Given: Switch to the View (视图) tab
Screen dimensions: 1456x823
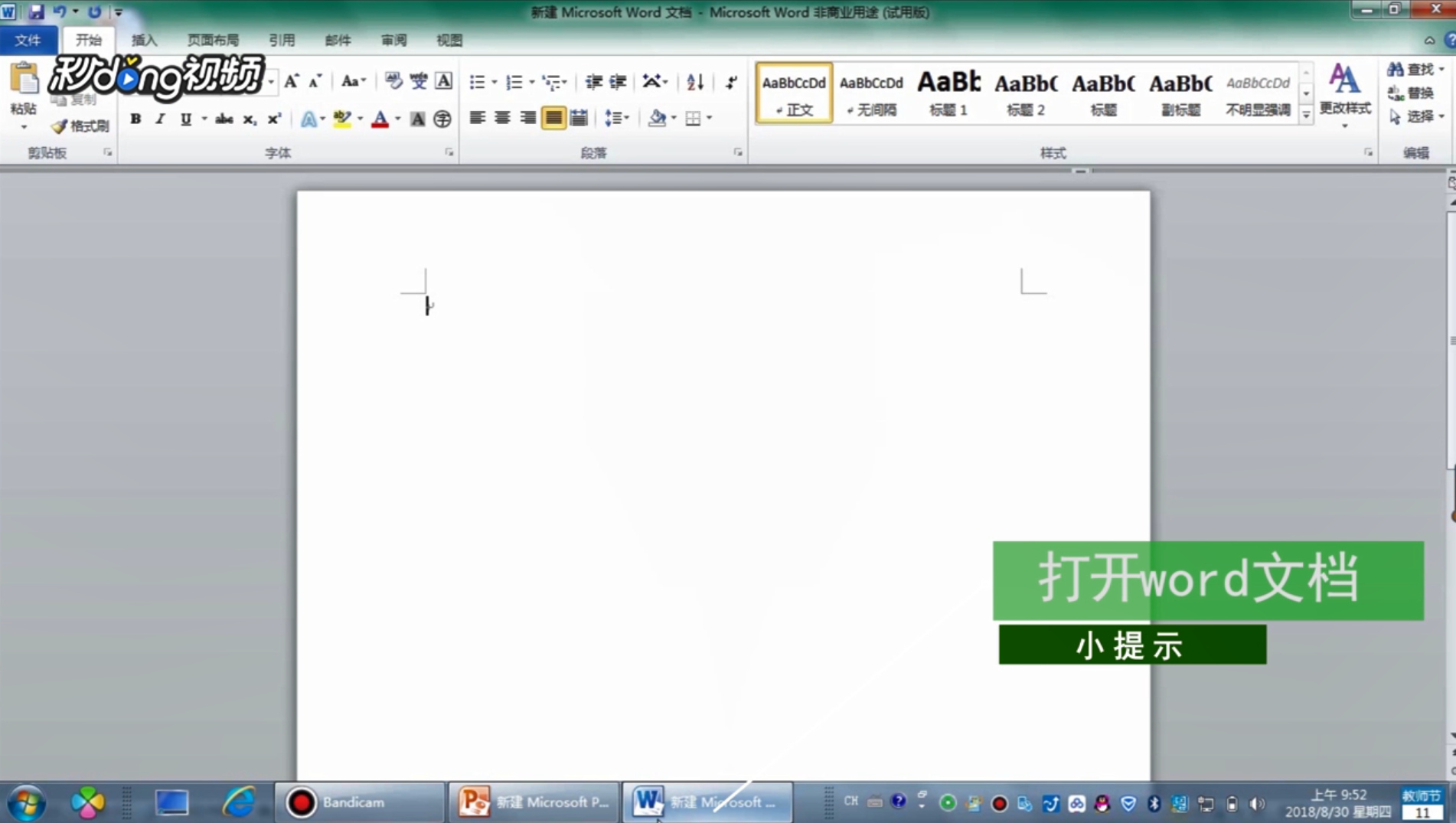Looking at the screenshot, I should click(449, 40).
